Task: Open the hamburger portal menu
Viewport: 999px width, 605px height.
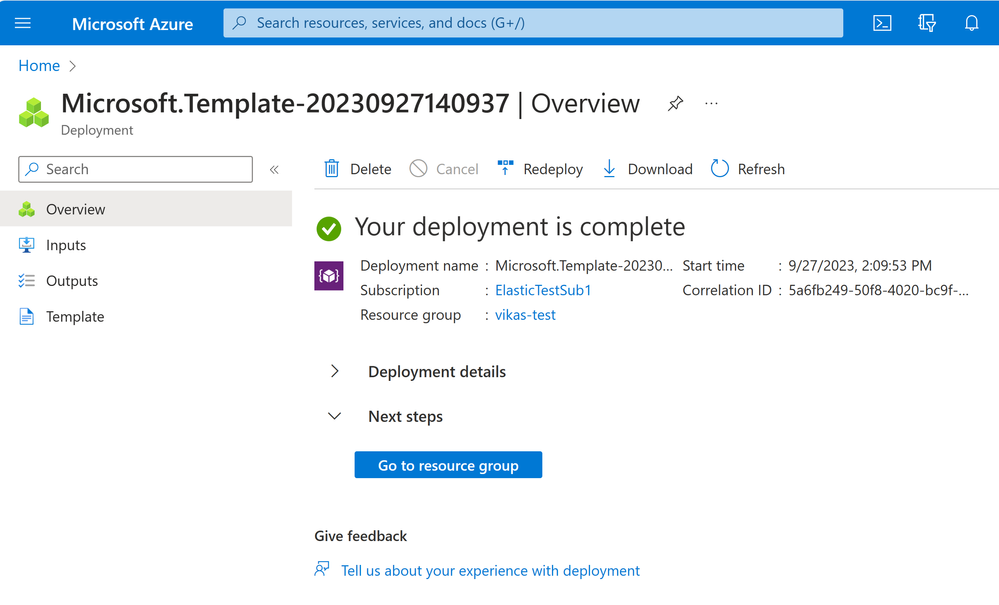Action: click(x=23, y=23)
